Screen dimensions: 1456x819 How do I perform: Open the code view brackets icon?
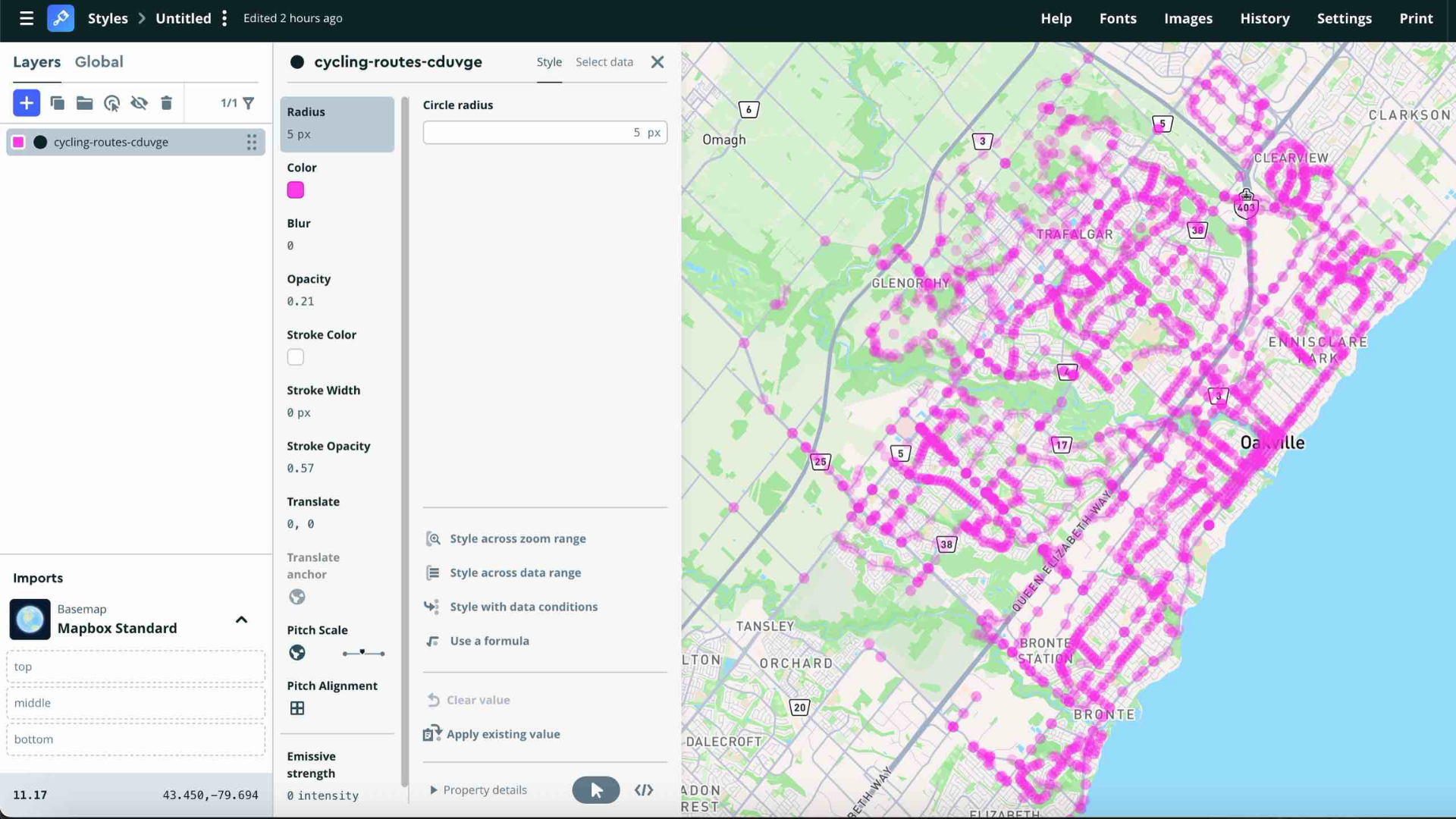click(x=644, y=790)
